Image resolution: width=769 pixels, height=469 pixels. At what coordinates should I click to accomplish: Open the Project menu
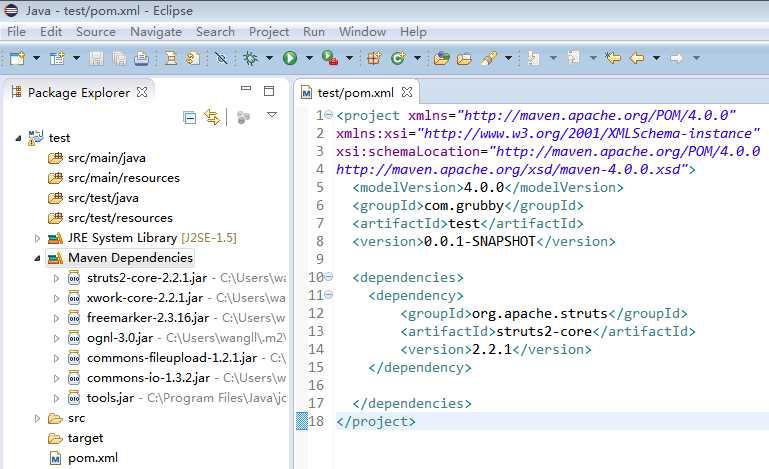[269, 32]
